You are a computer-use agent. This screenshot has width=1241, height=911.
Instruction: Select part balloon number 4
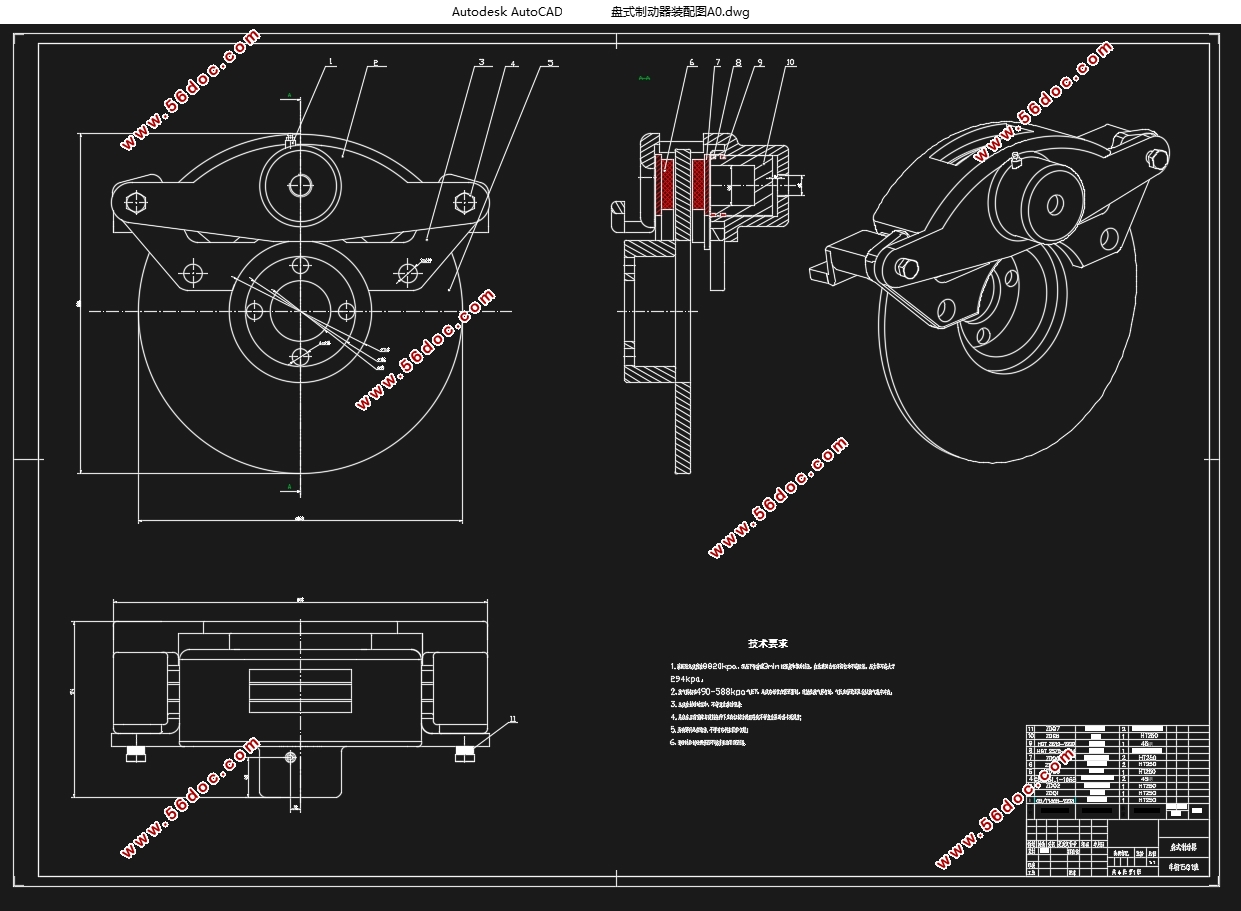click(x=514, y=63)
